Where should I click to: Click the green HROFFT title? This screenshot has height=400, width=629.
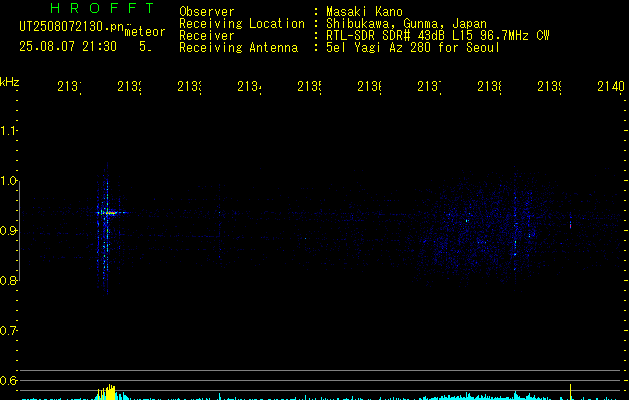tap(102, 8)
